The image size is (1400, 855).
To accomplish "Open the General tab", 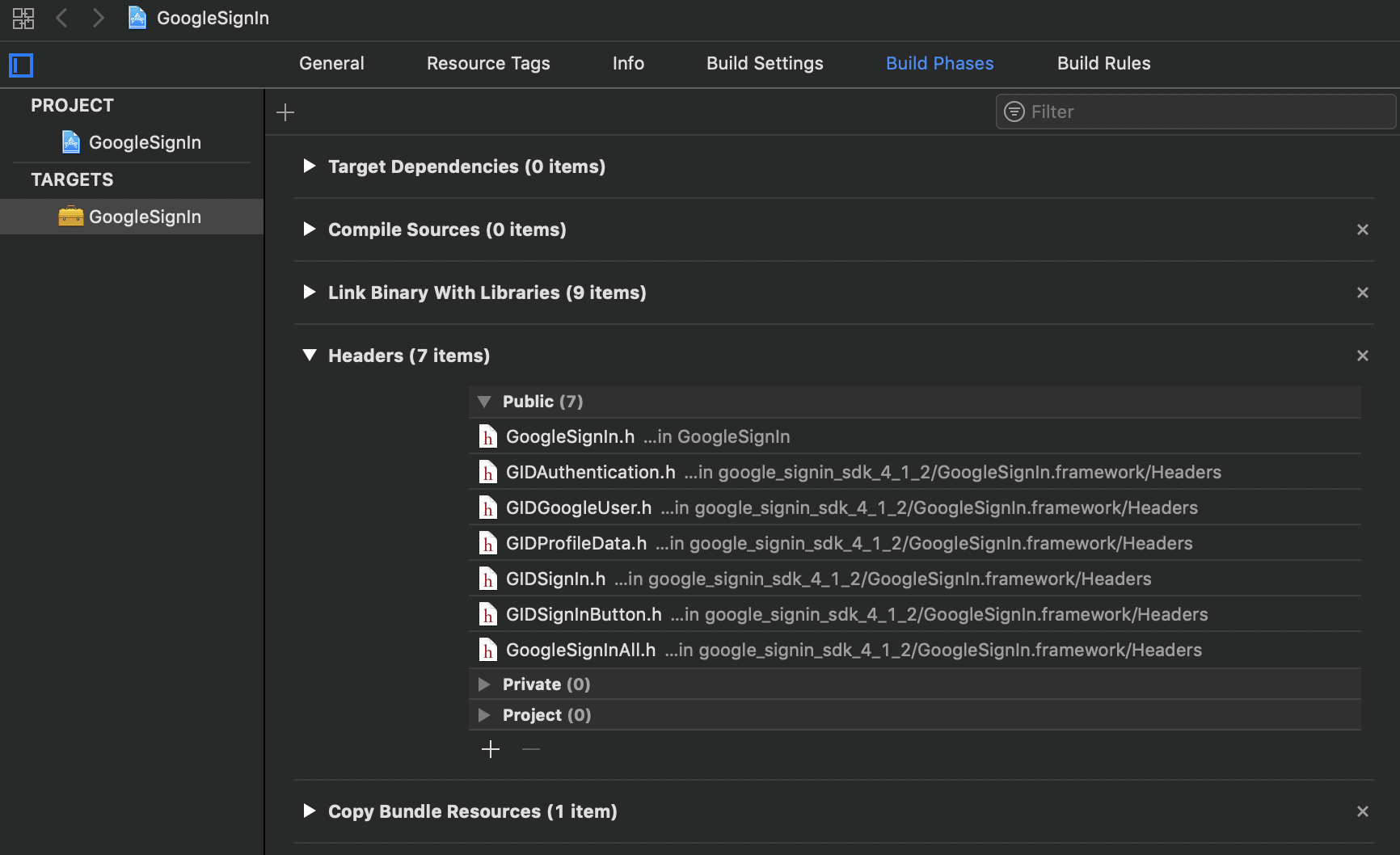I will [331, 63].
